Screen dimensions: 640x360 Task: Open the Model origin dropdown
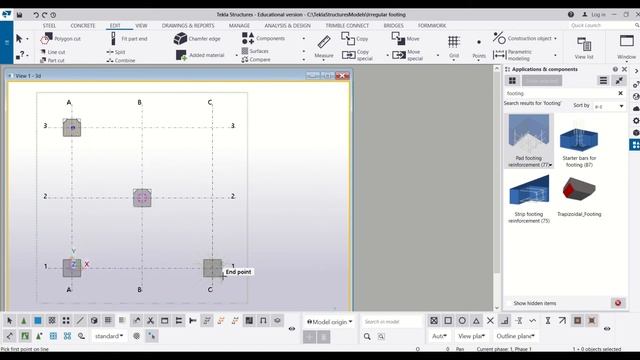point(329,322)
